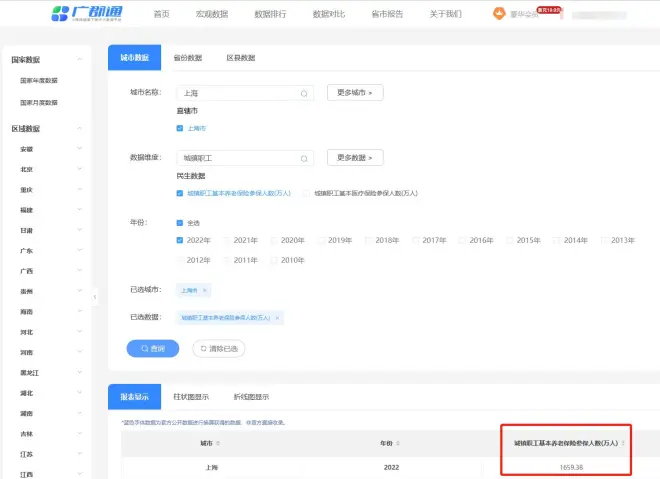The height and width of the screenshot is (479, 660).
Task: Click the sort icon on 城市 column
Action: tap(218, 443)
